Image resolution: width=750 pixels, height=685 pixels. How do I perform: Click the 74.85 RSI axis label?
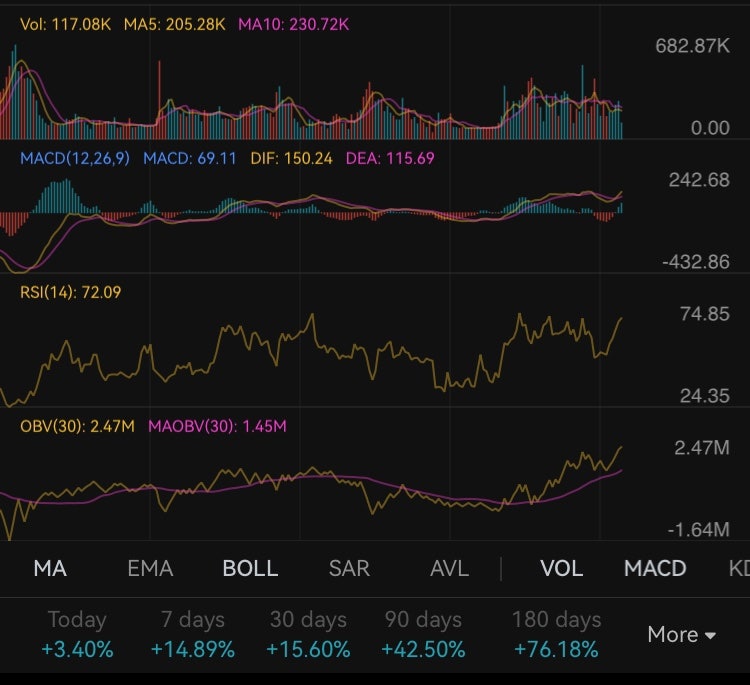tap(705, 314)
